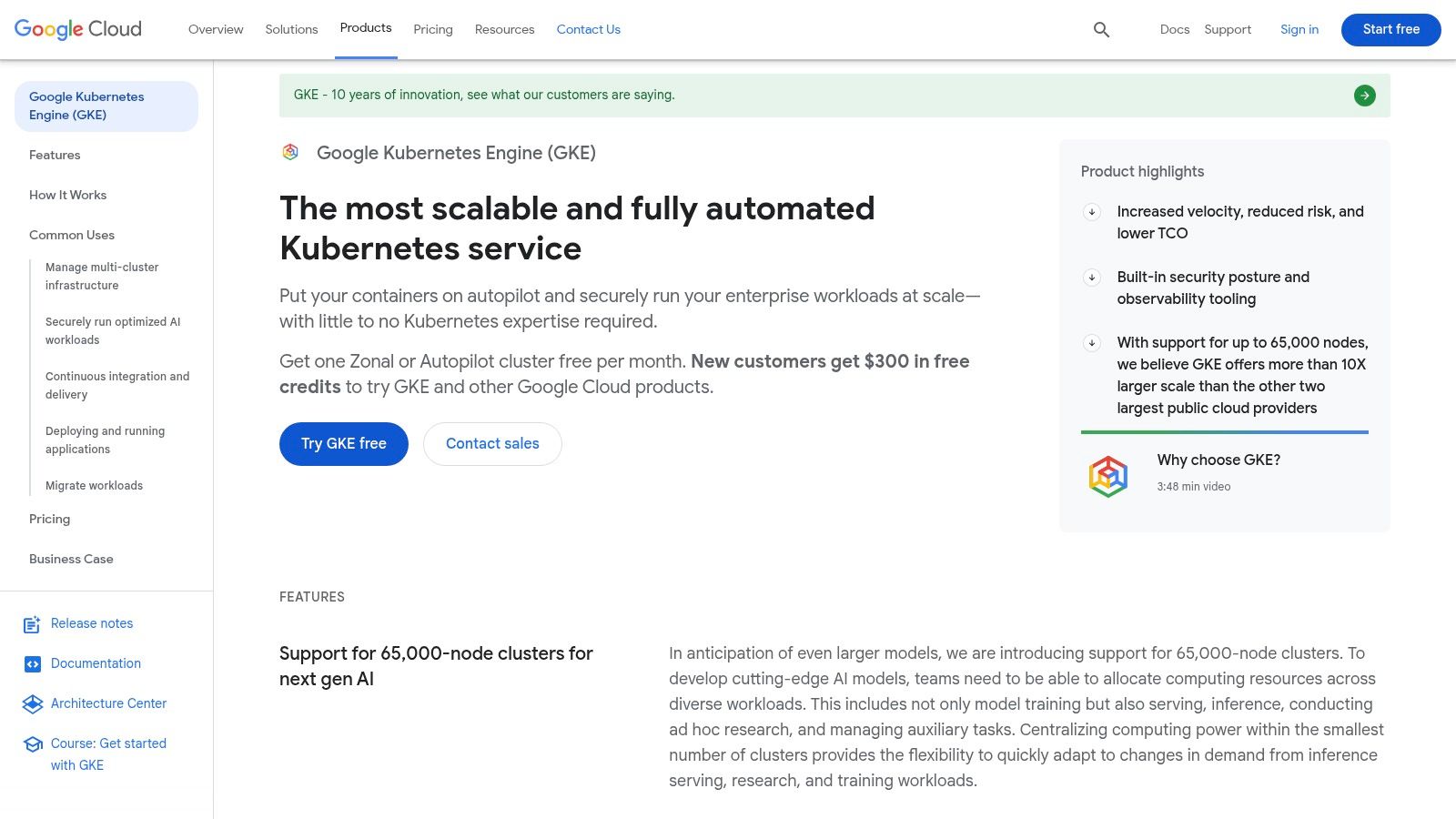Click the GKE hexagon icon beside page title
The height and width of the screenshot is (819, 1456).
tap(290, 152)
